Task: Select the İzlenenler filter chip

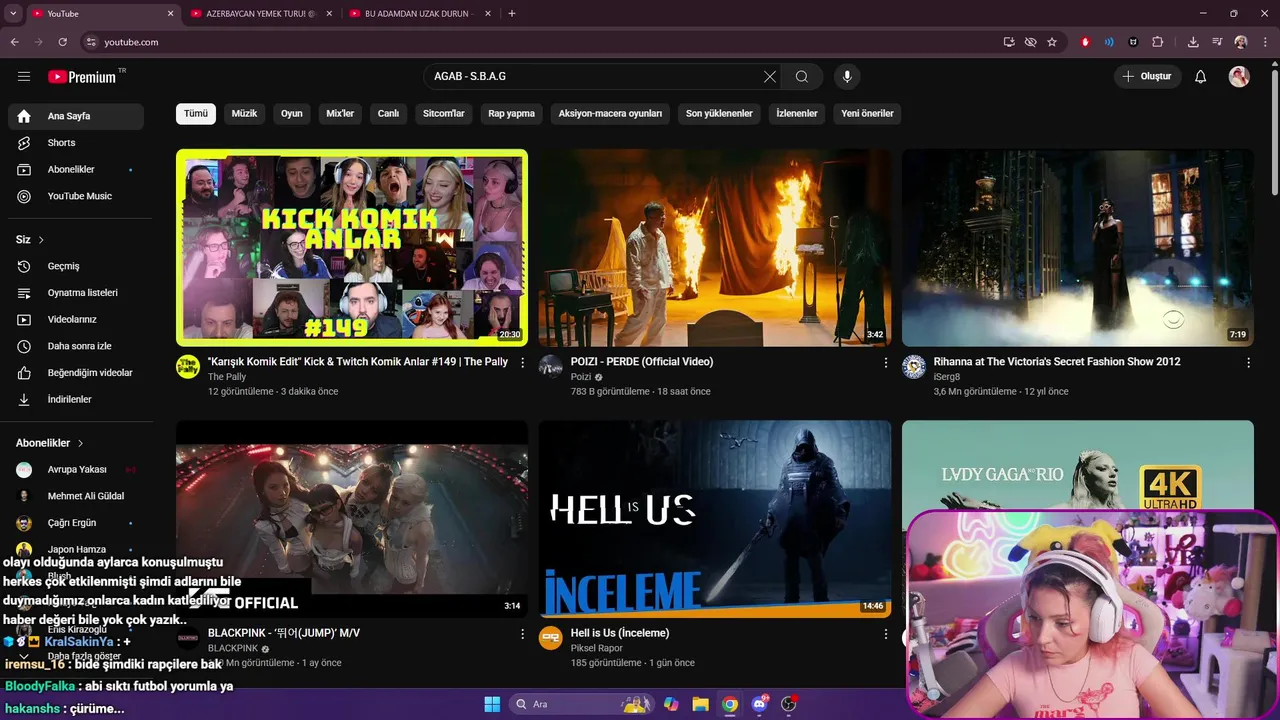Action: coord(797,113)
